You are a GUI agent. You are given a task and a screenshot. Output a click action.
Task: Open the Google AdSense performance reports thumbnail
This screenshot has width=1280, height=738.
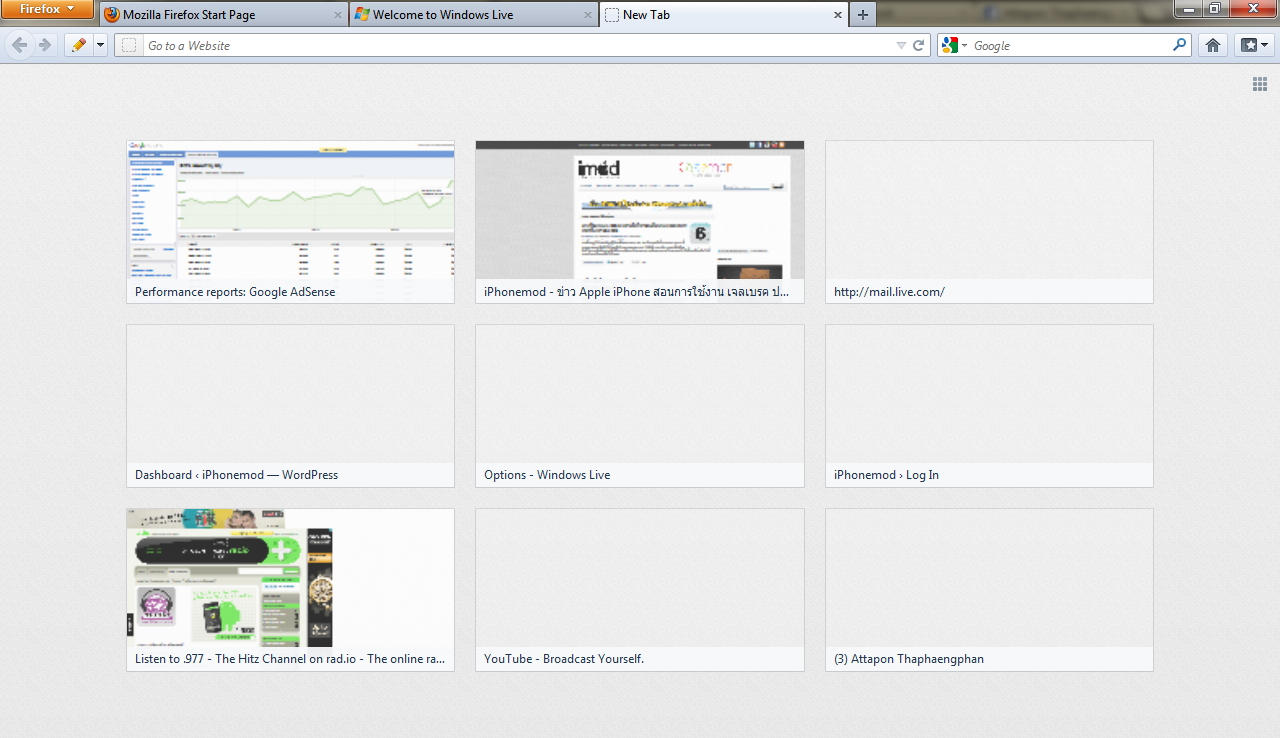290,221
